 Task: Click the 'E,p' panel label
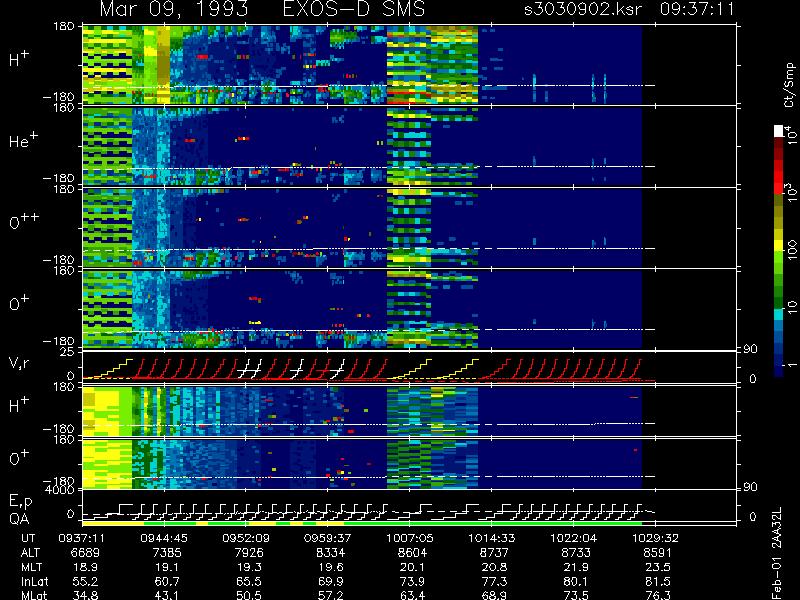(x=20, y=502)
